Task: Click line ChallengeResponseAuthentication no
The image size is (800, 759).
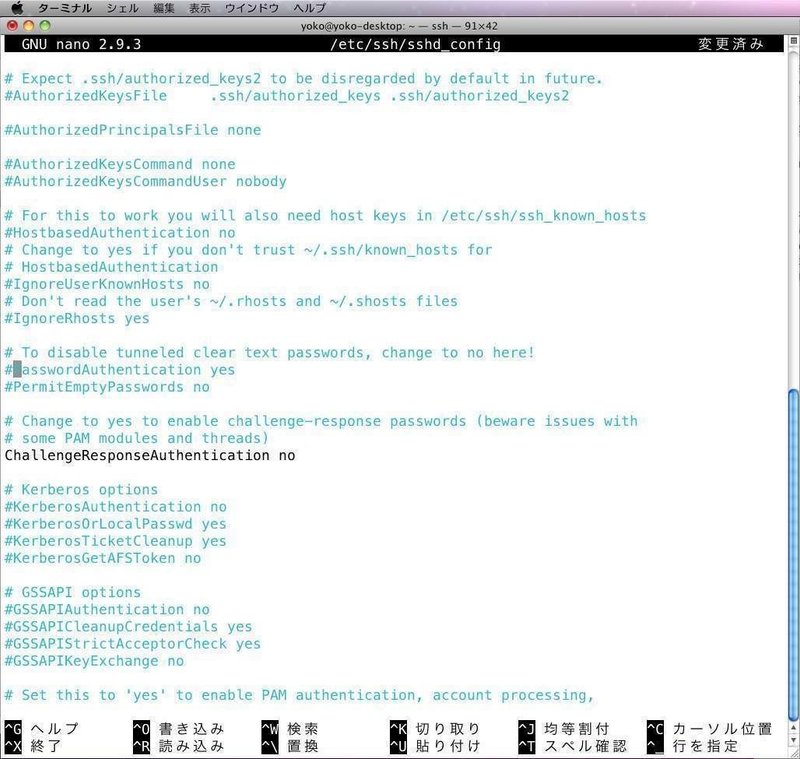Action: pyautogui.click(x=150, y=456)
